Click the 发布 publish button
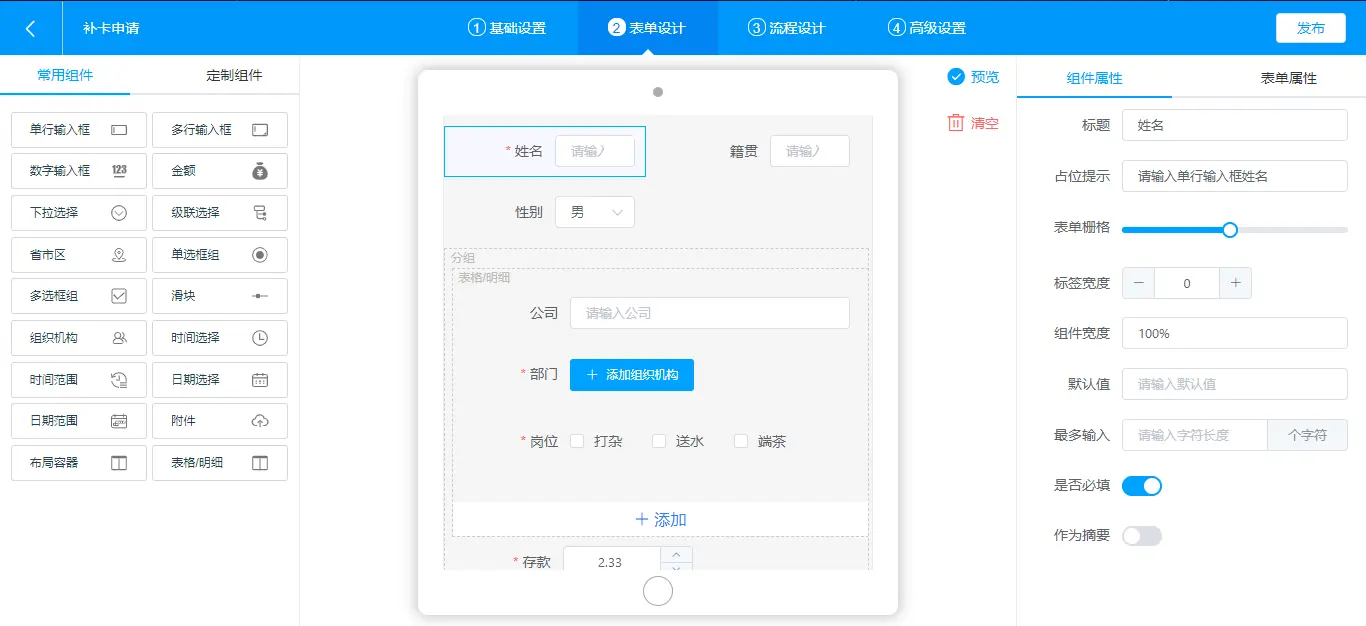The width and height of the screenshot is (1366, 626). [x=1310, y=28]
